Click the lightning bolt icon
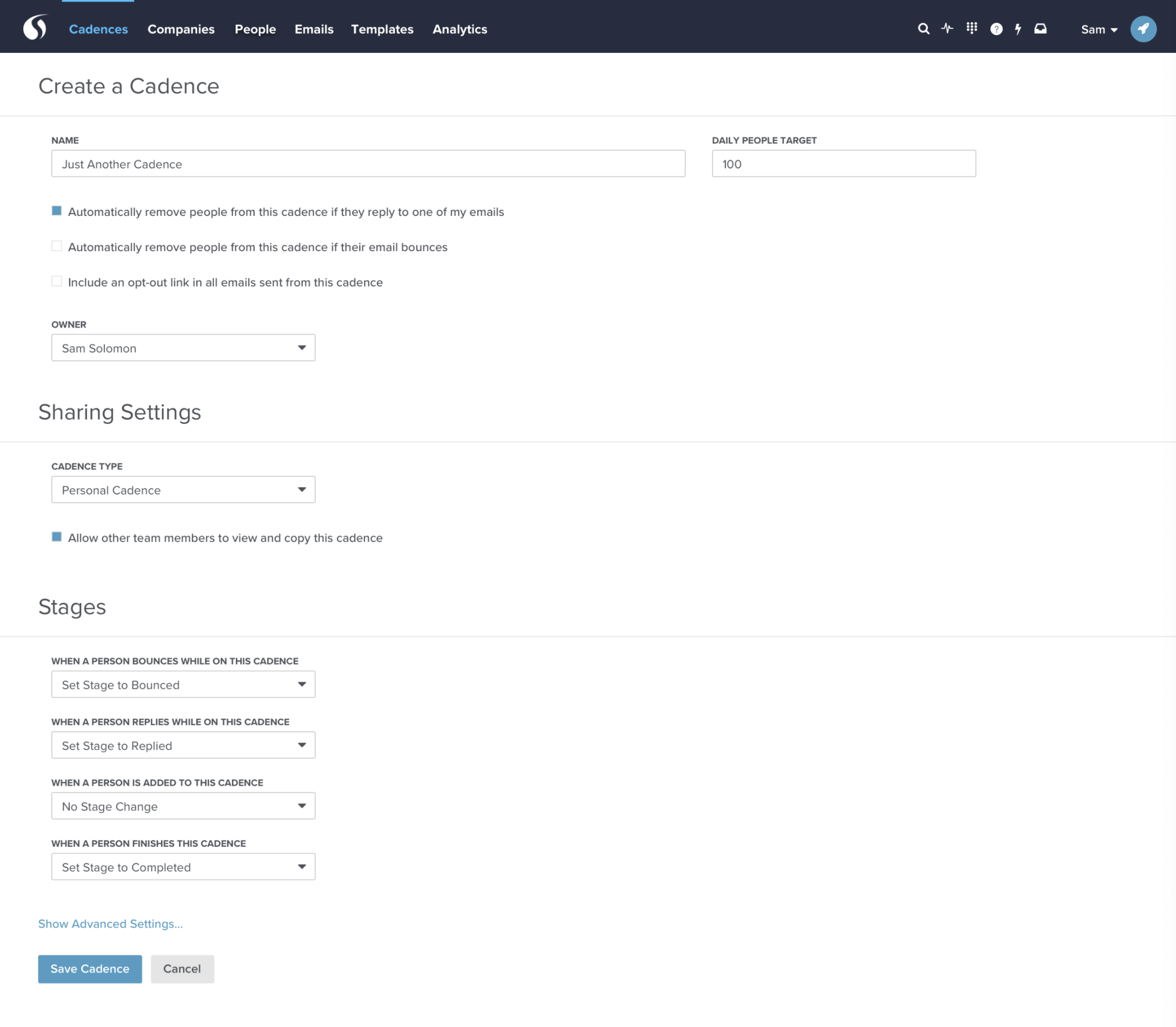This screenshot has height=1027, width=1176. tap(1018, 29)
